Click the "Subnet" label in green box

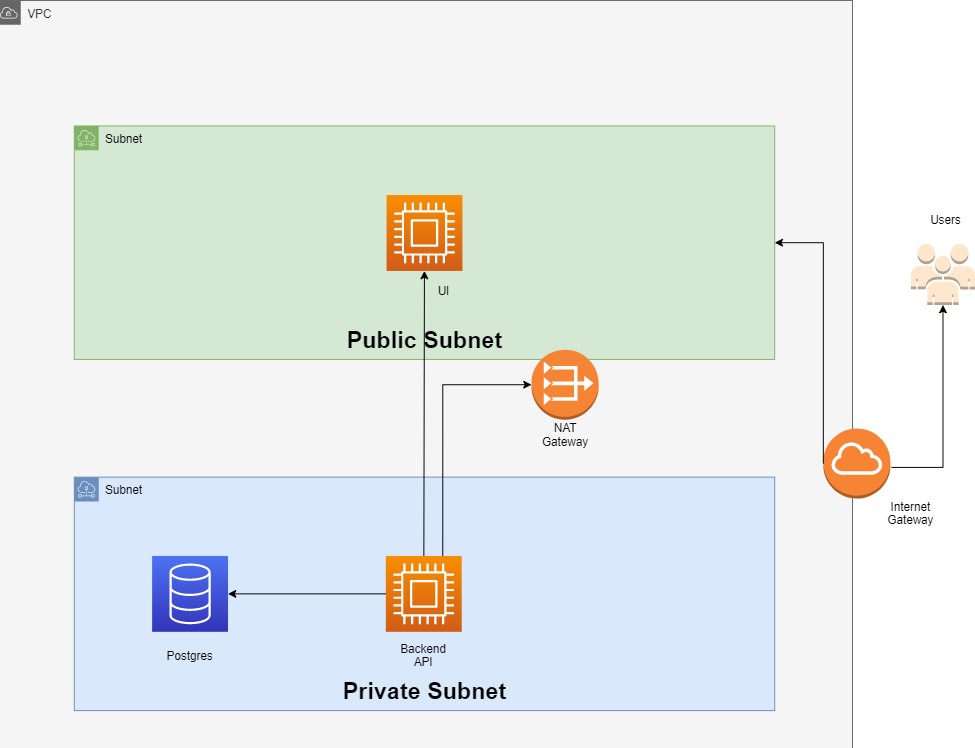[123, 139]
